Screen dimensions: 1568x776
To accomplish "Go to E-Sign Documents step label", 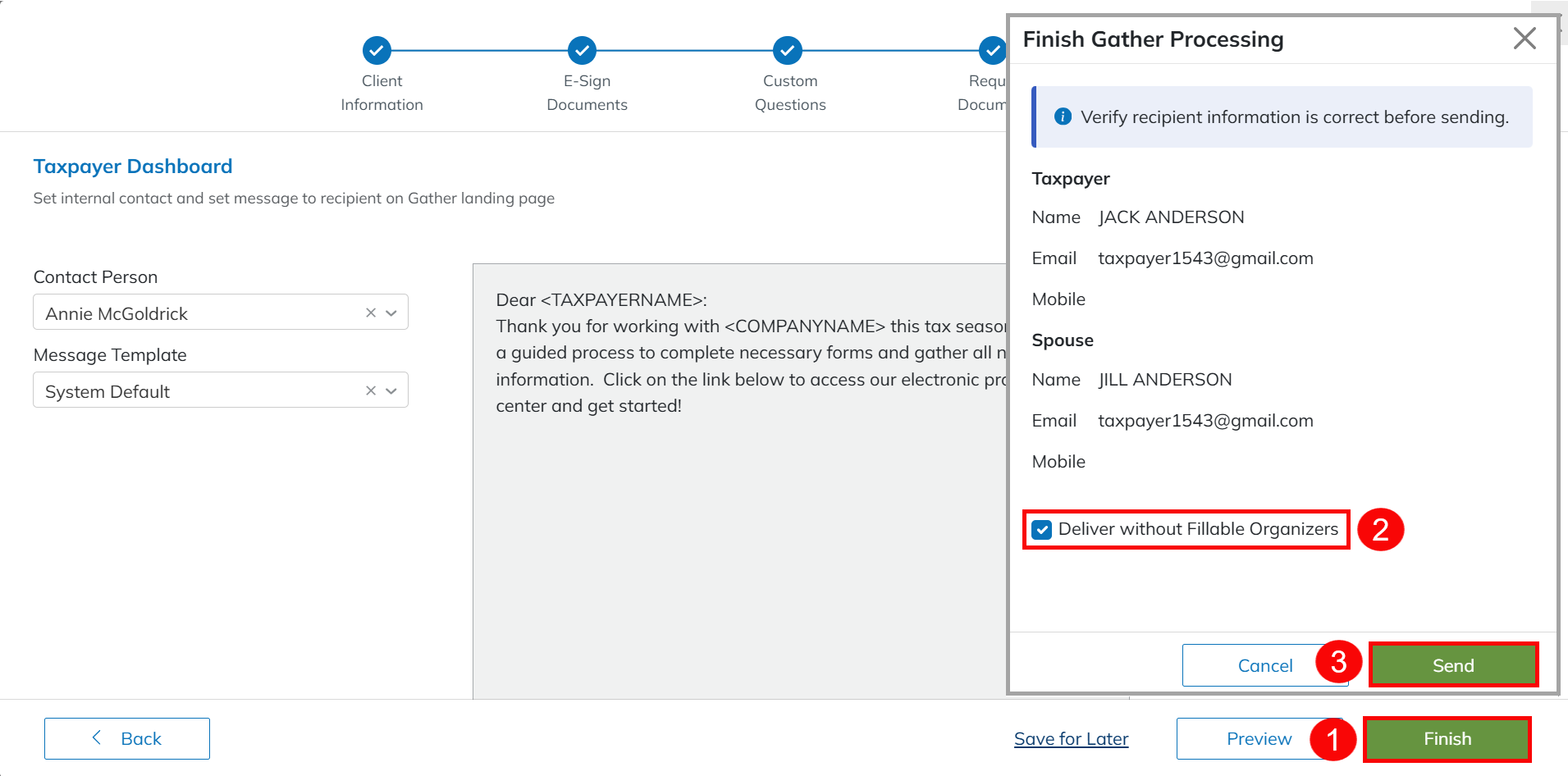I will click(587, 93).
